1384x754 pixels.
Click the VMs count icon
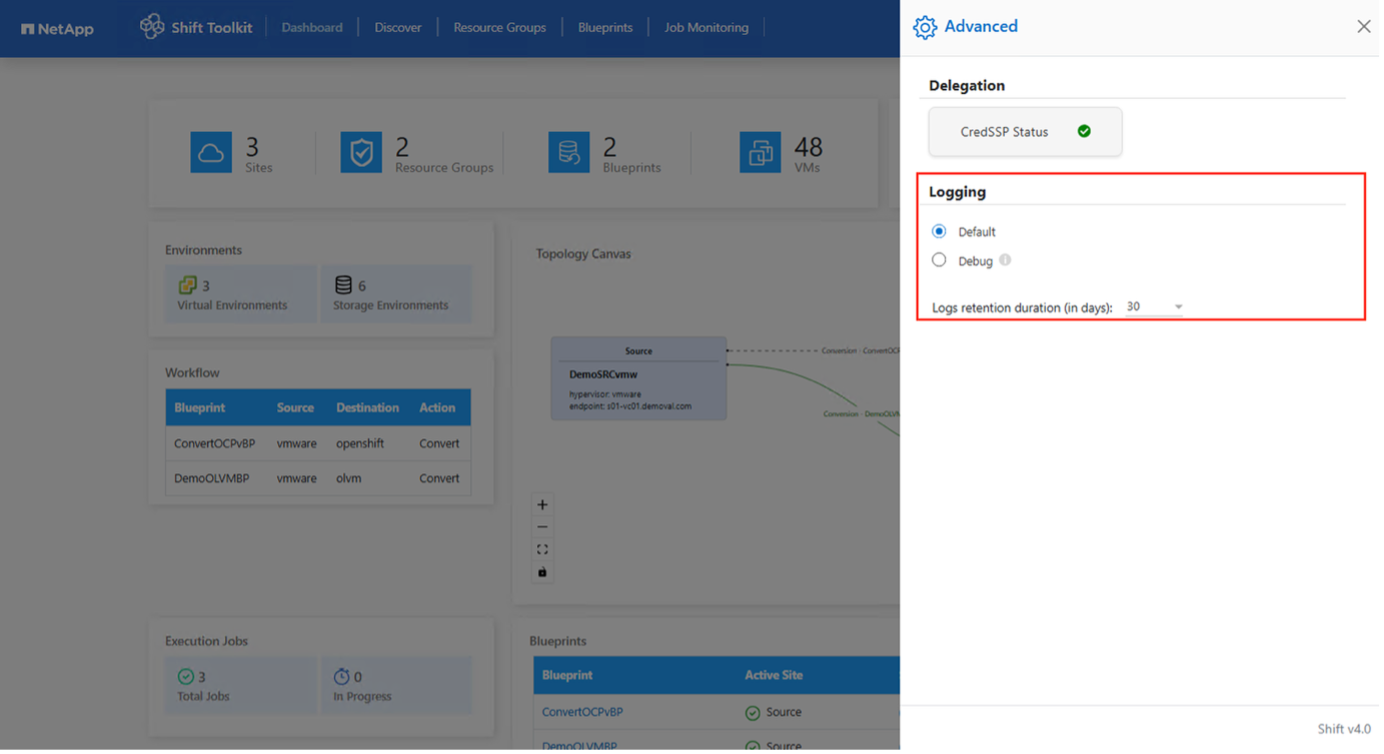[760, 153]
